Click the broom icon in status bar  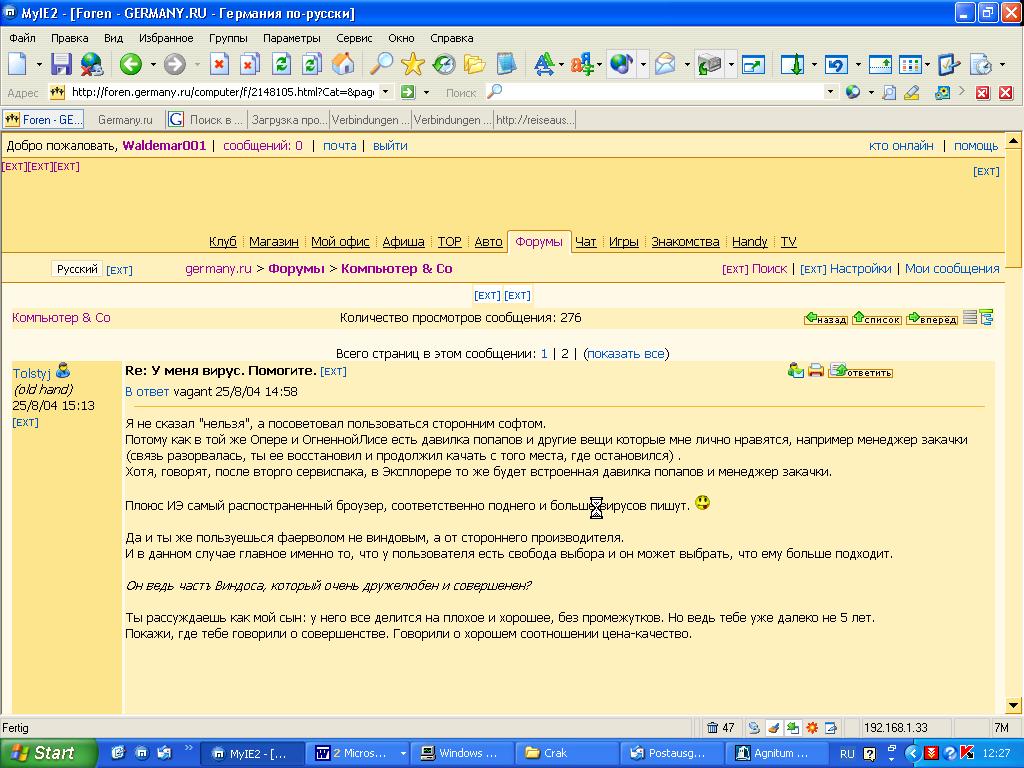coord(773,728)
